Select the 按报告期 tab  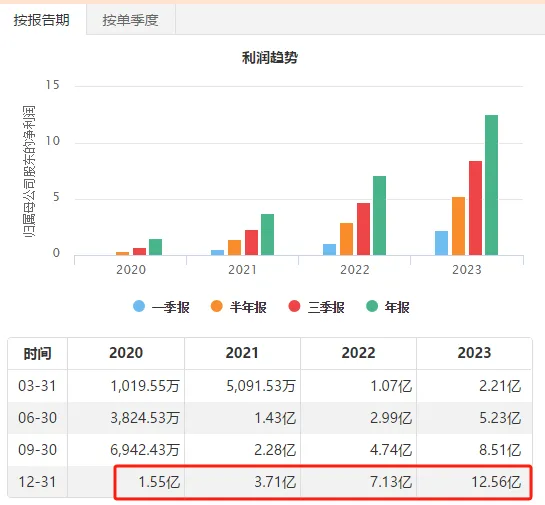click(x=42, y=20)
